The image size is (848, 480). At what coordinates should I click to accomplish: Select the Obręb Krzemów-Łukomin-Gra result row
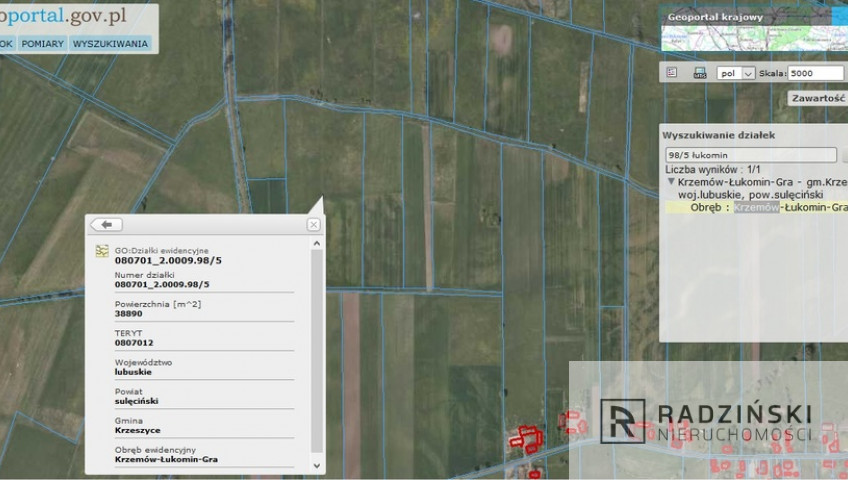pyautogui.click(x=757, y=208)
